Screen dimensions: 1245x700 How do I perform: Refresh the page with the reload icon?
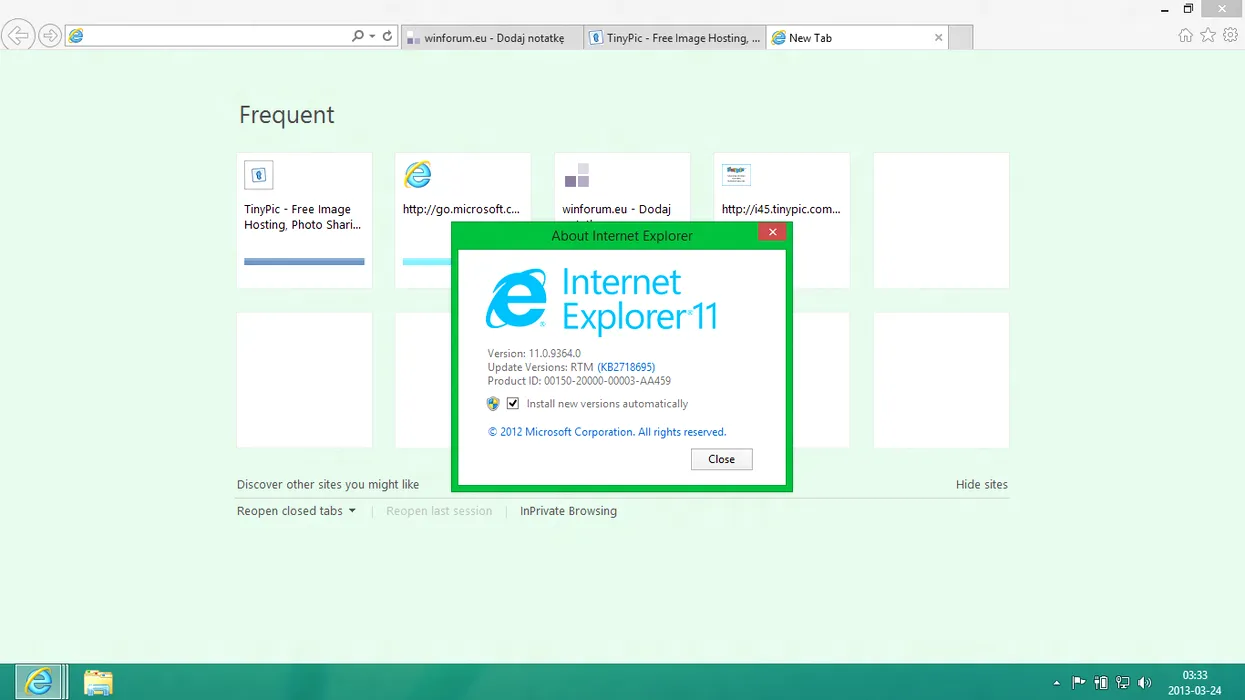[388, 36]
